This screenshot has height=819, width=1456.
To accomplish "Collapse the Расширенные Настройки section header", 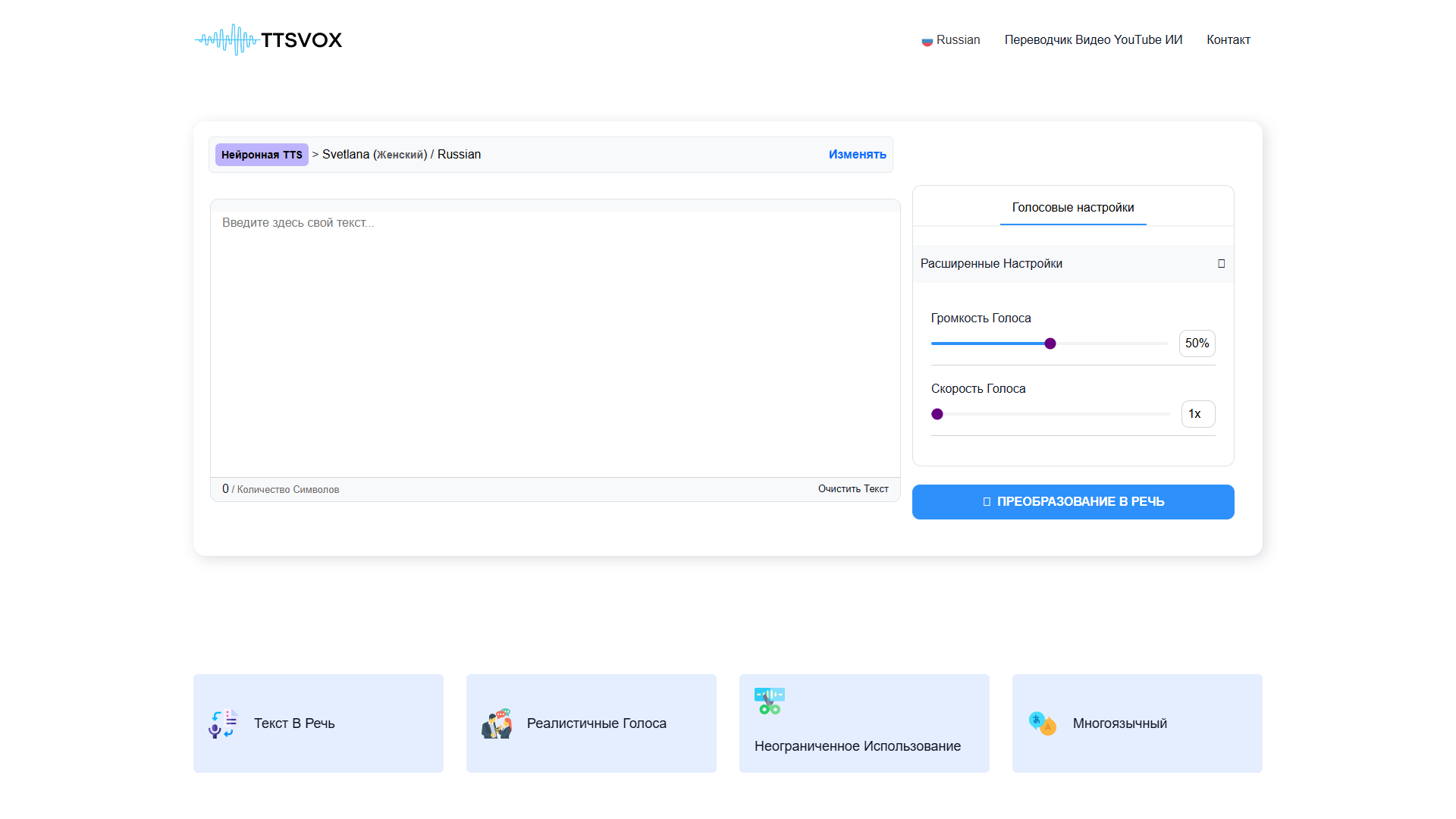I will (x=1073, y=264).
